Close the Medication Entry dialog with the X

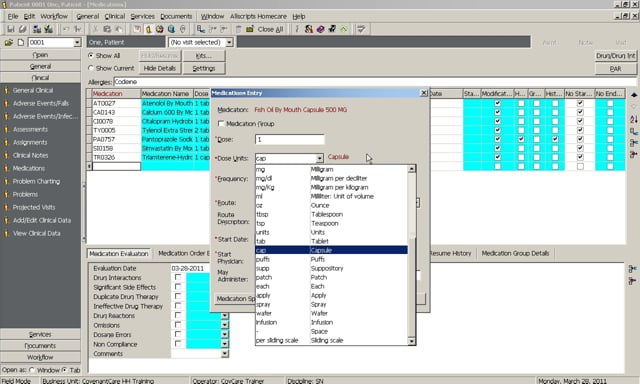click(x=424, y=93)
